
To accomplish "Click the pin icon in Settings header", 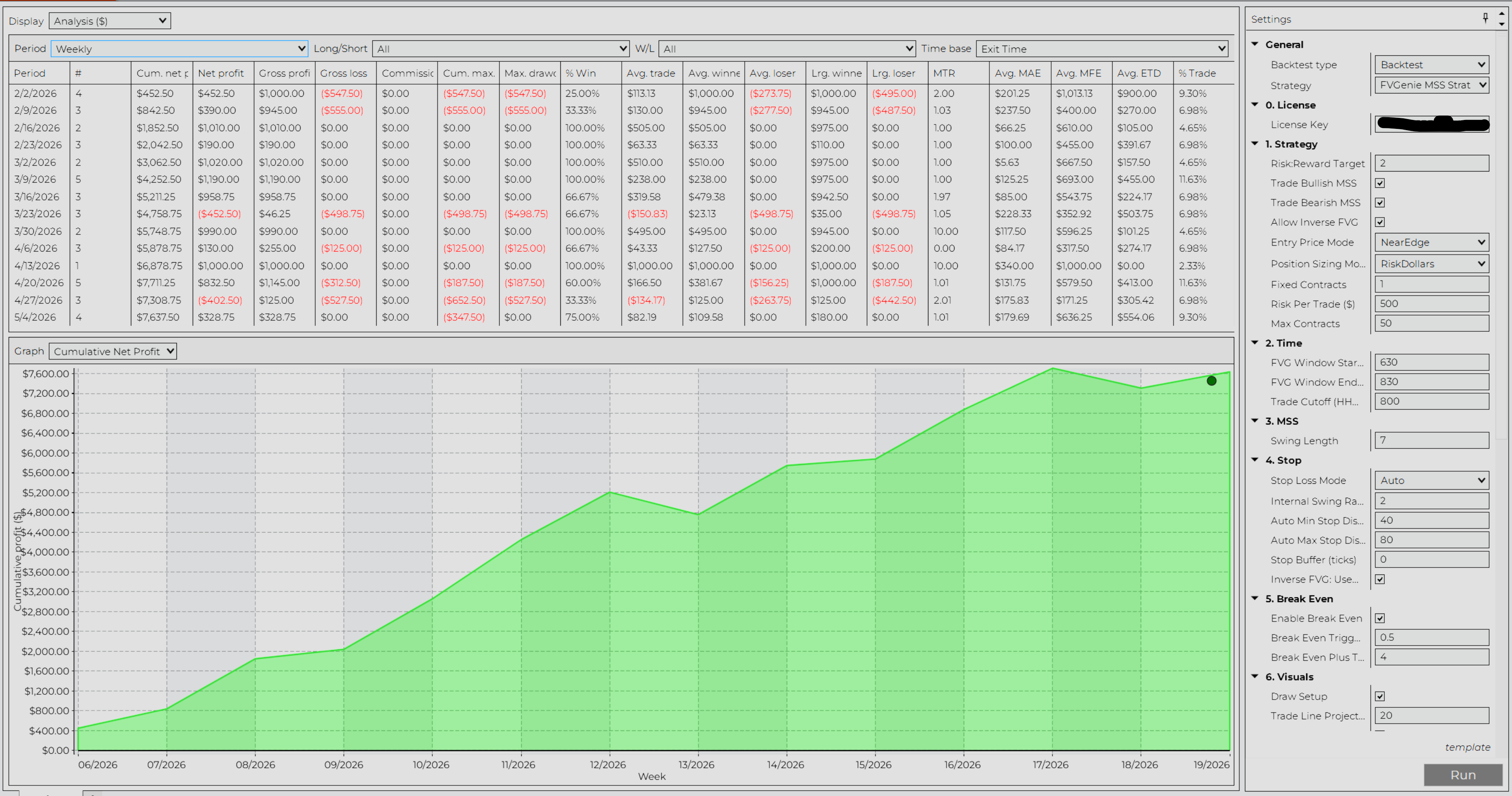I will [x=1485, y=17].
